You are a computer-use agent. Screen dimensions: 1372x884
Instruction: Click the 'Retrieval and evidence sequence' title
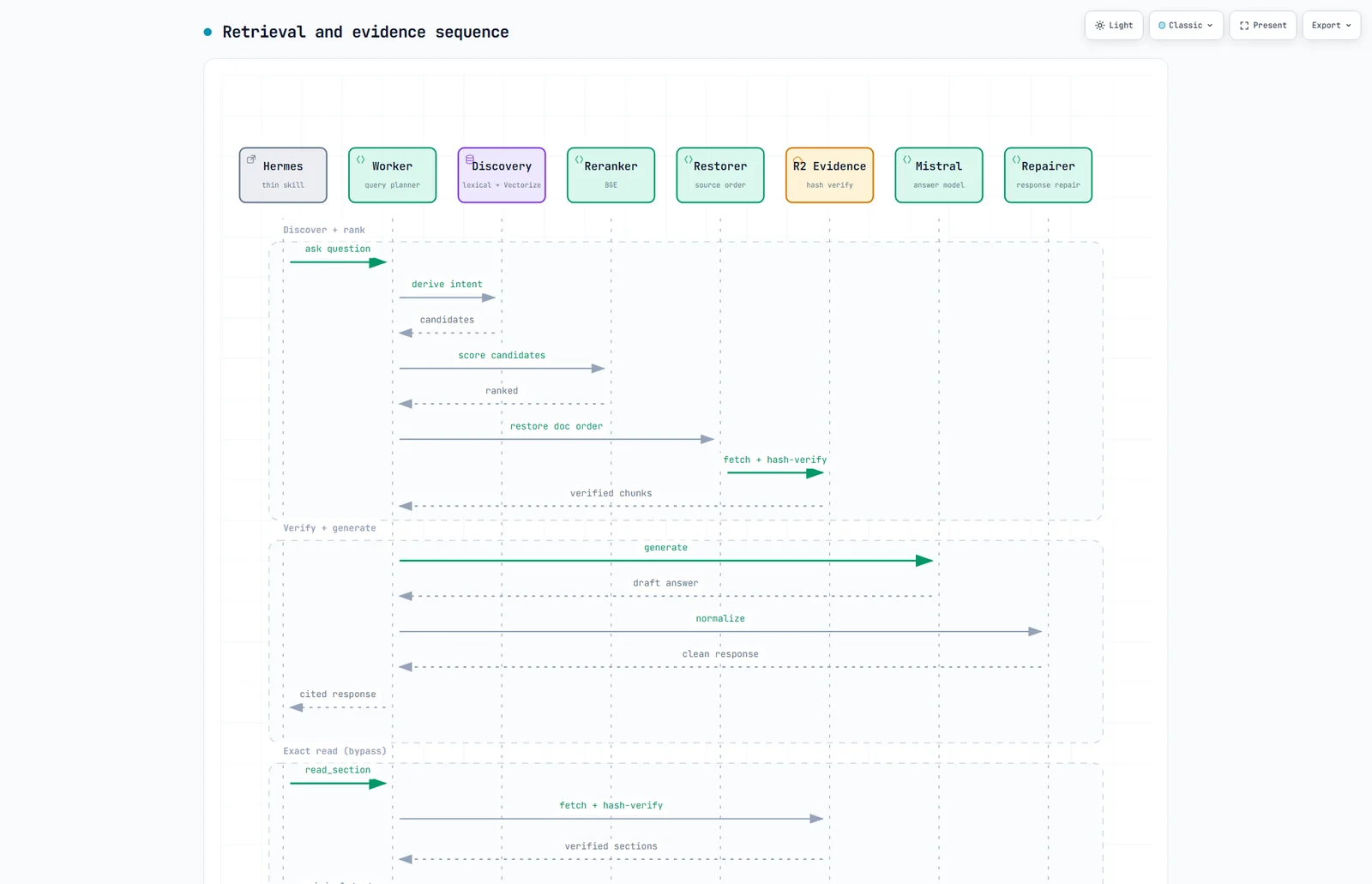365,33
